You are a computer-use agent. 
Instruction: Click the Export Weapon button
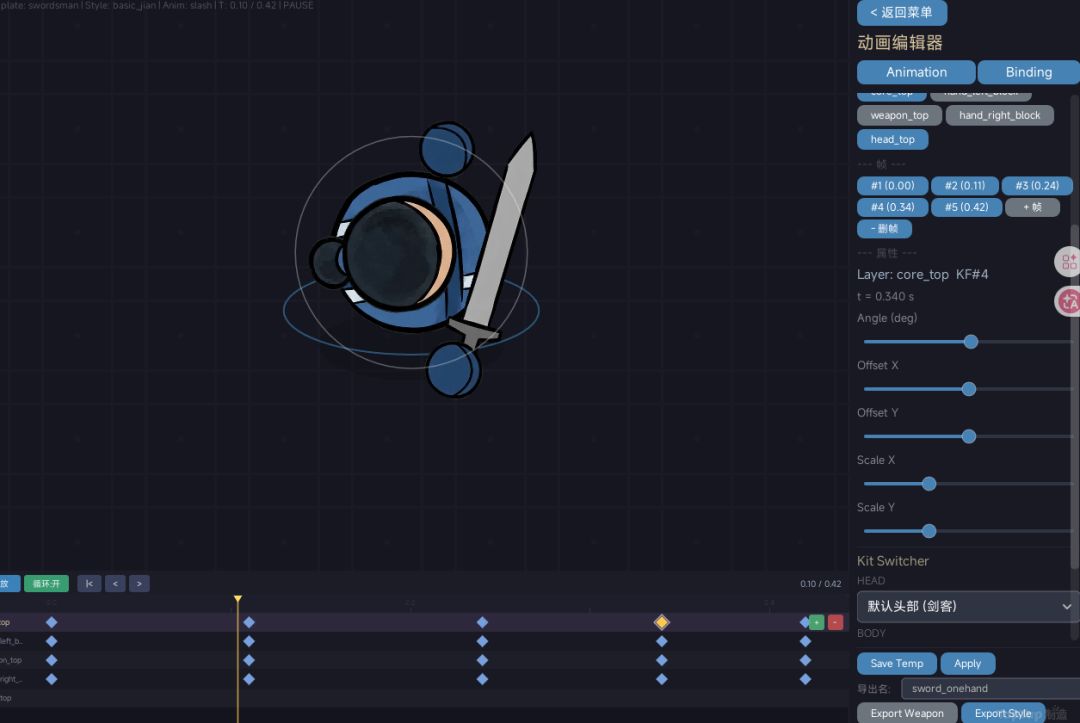907,713
